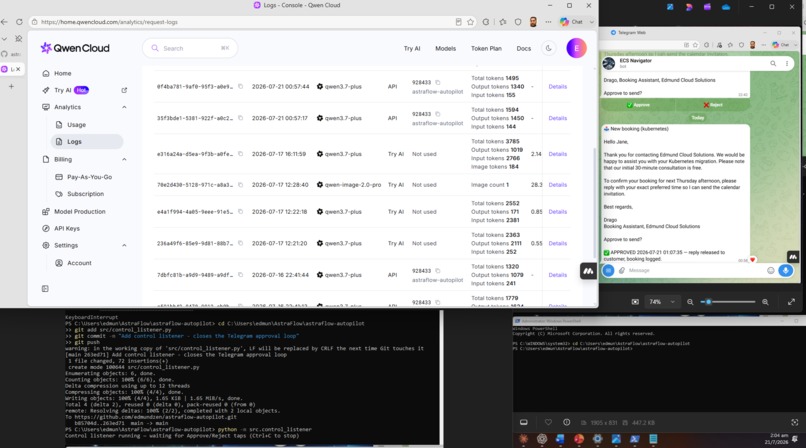Image resolution: width=806 pixels, height=448 pixels.
Task: Open Details for the 12:22:18 log
Action: coord(557,212)
